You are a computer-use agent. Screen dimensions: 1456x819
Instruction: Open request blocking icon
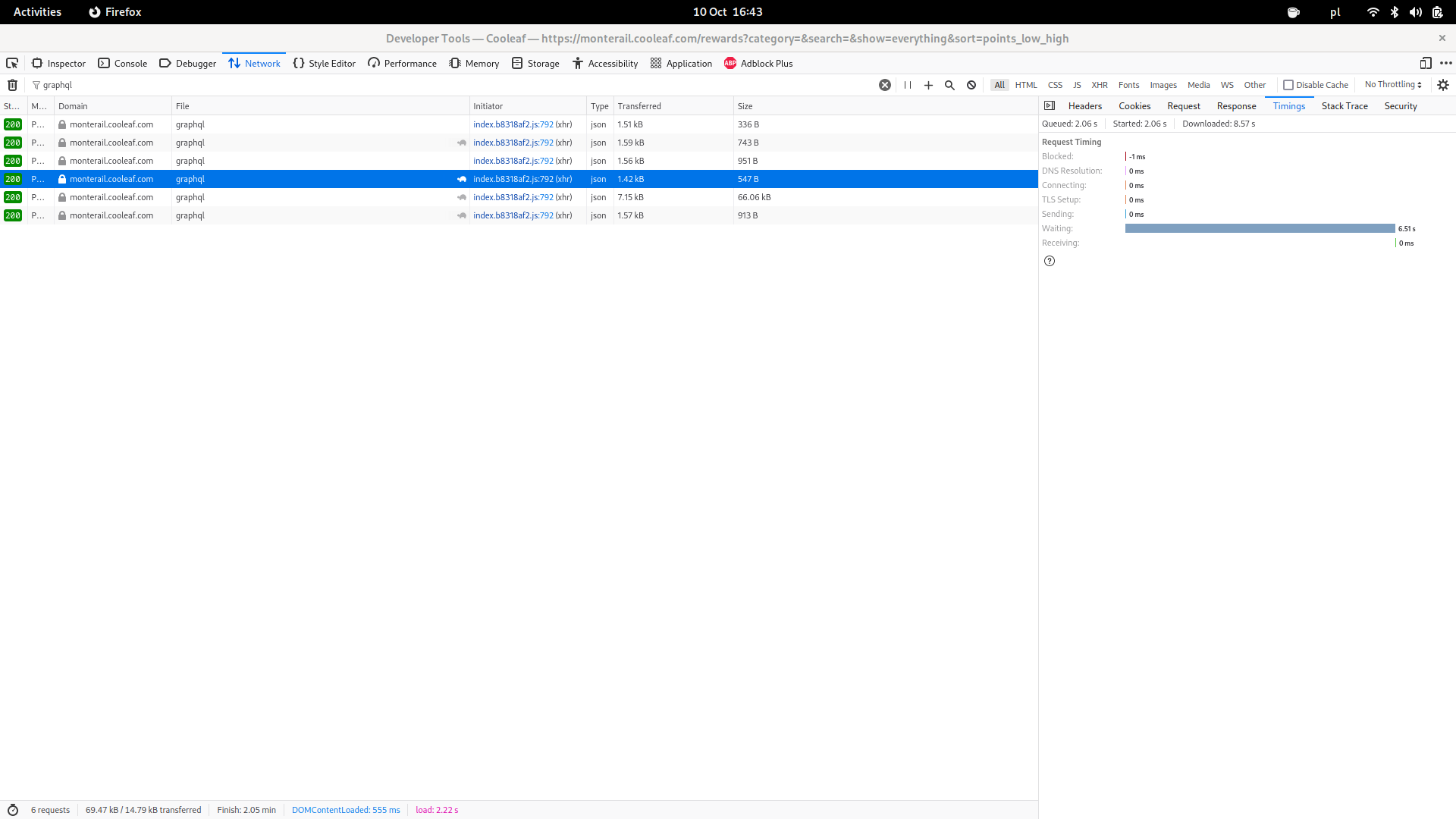(971, 85)
